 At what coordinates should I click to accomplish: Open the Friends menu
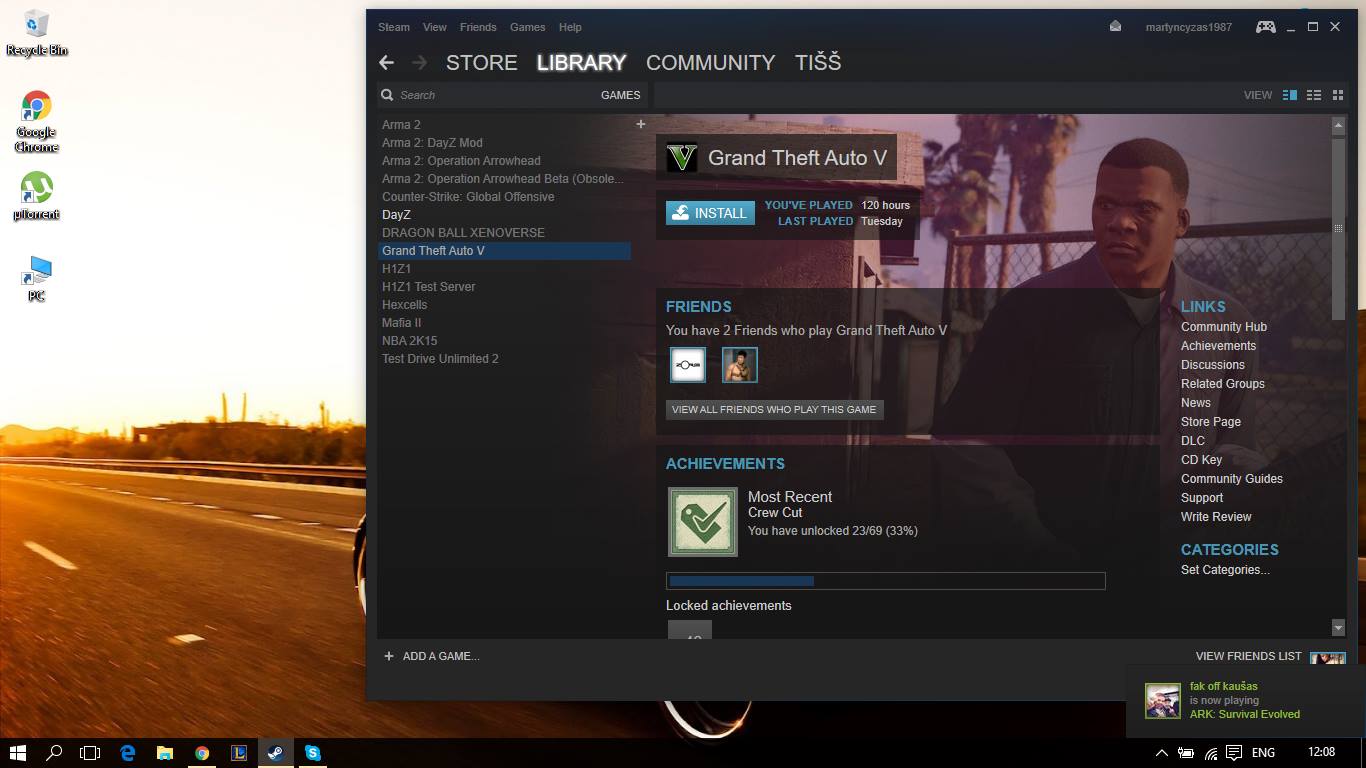pyautogui.click(x=478, y=27)
